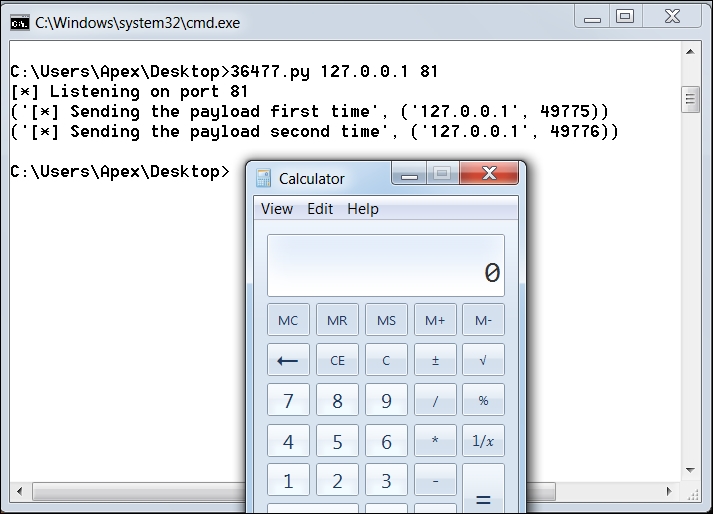Click the MC memory clear button
713x514 pixels.
pyautogui.click(x=288, y=320)
